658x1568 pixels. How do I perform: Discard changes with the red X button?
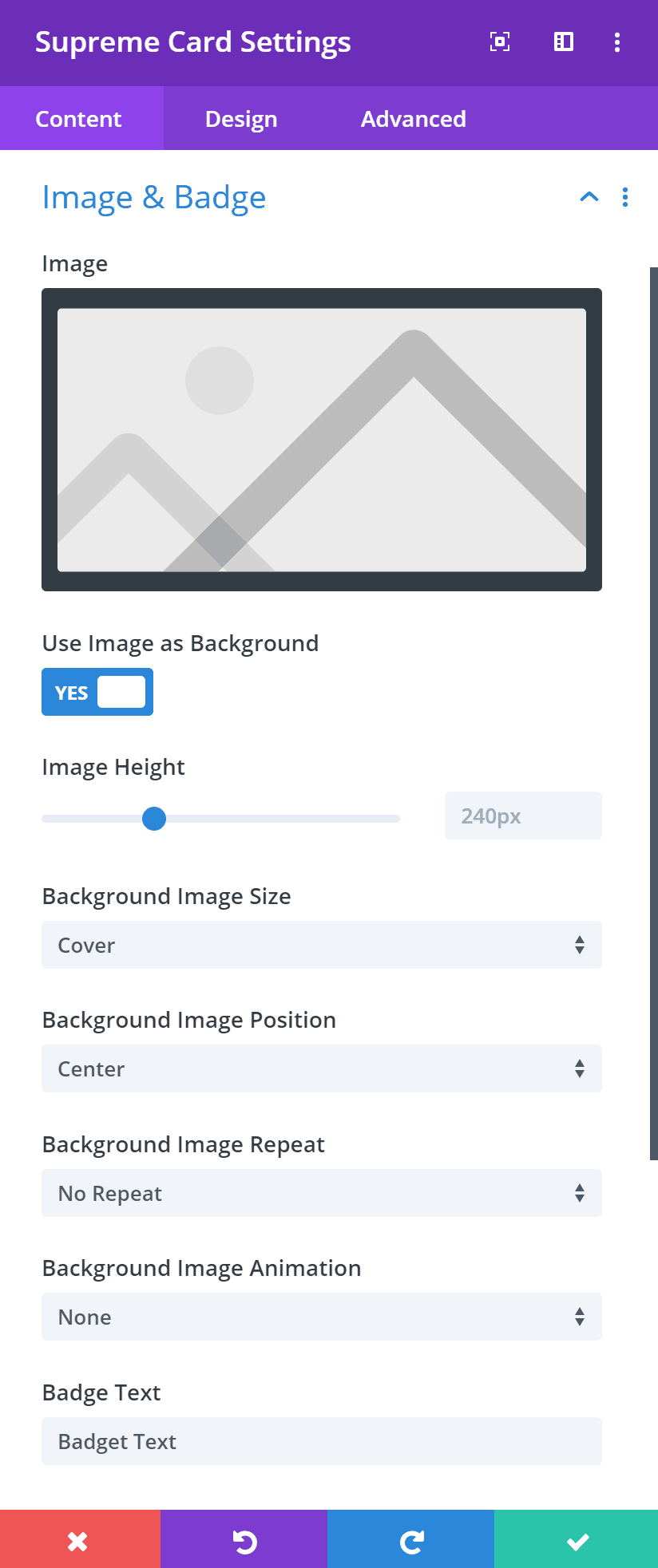pos(80,1539)
